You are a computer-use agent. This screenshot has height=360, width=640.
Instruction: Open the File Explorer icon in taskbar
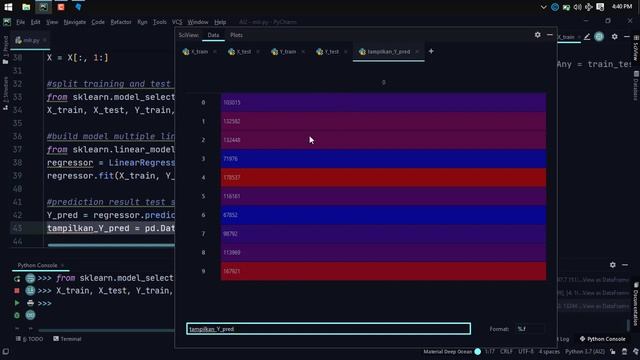[26, 7]
